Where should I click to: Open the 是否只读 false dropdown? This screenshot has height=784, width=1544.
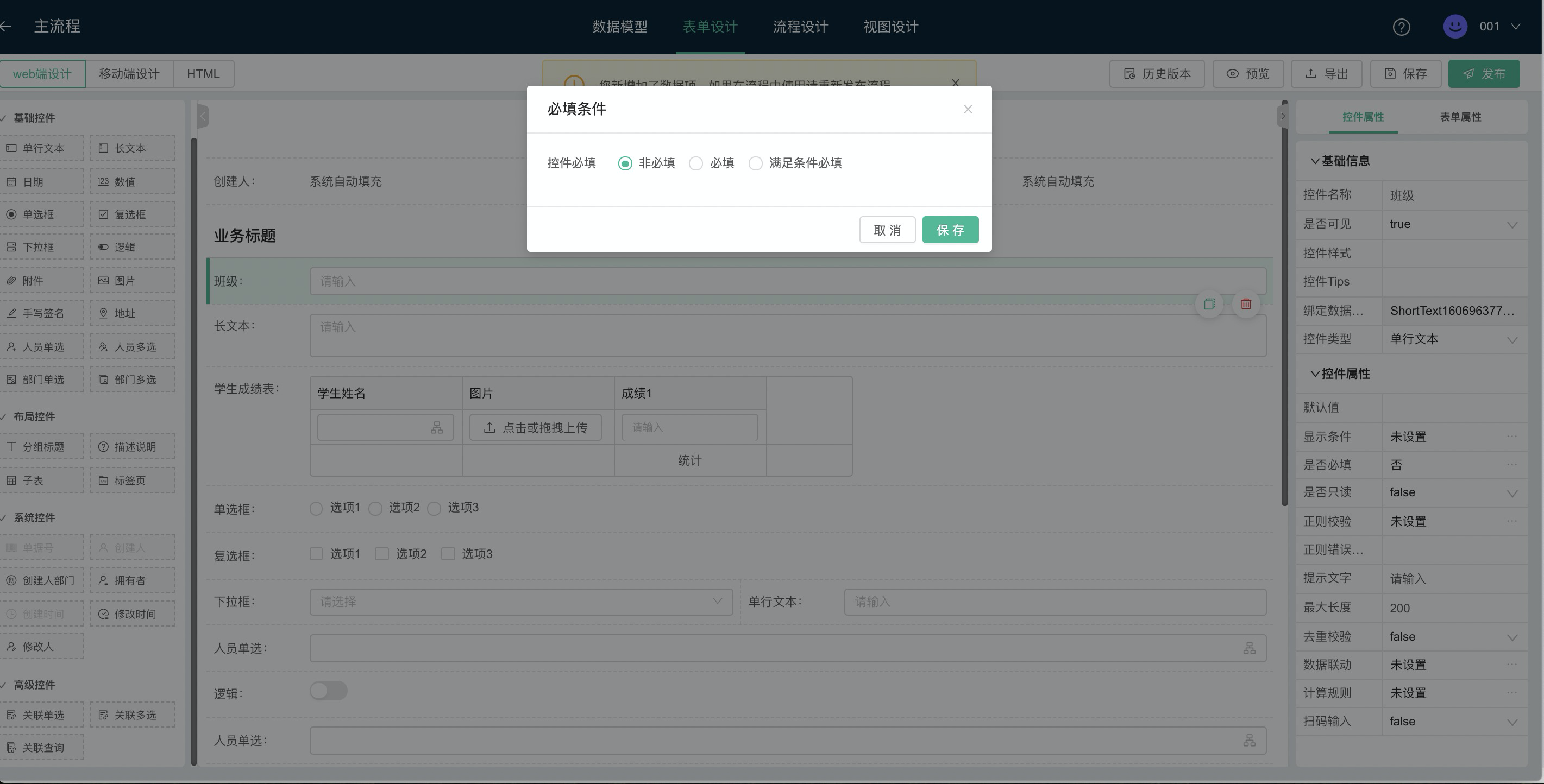pos(1455,492)
